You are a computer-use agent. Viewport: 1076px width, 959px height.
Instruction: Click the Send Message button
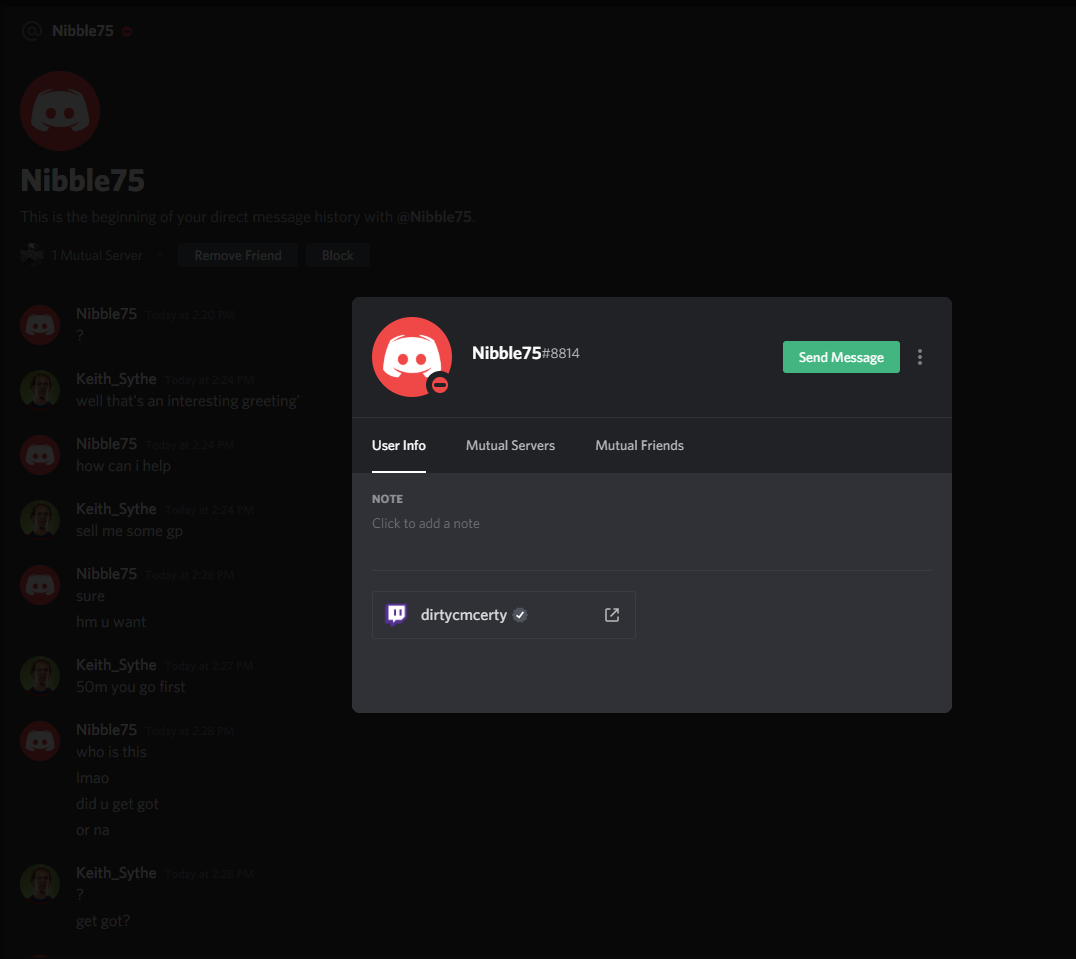841,357
